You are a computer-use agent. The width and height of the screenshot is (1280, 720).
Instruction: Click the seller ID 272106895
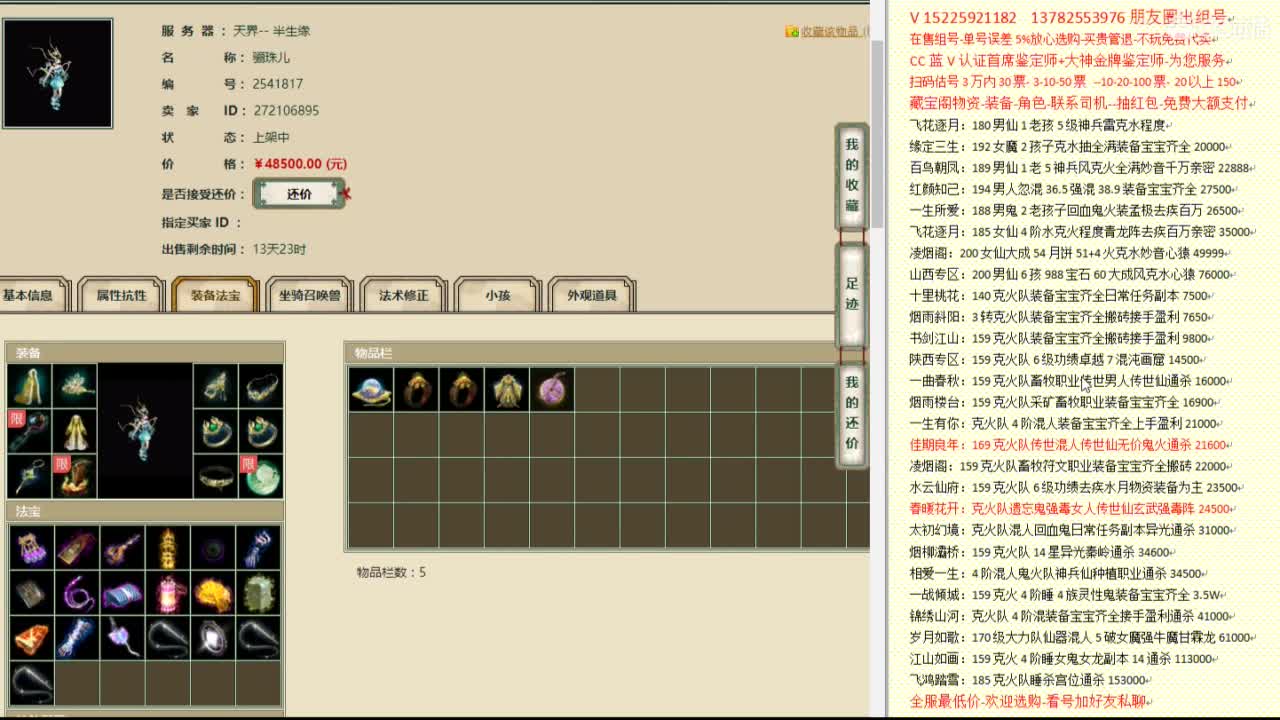click(286, 111)
